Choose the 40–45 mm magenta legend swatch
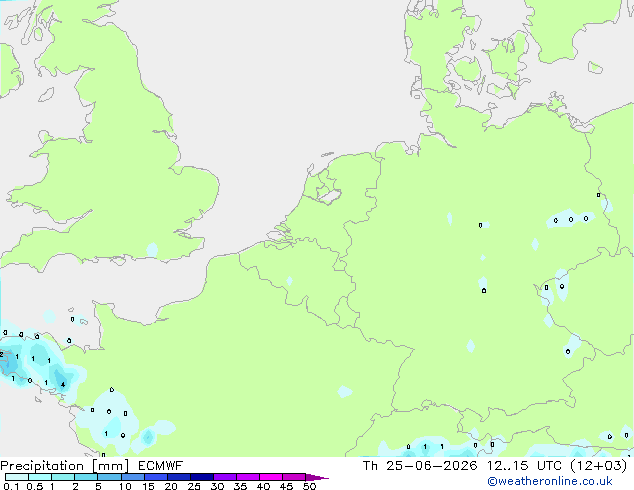 point(271,477)
